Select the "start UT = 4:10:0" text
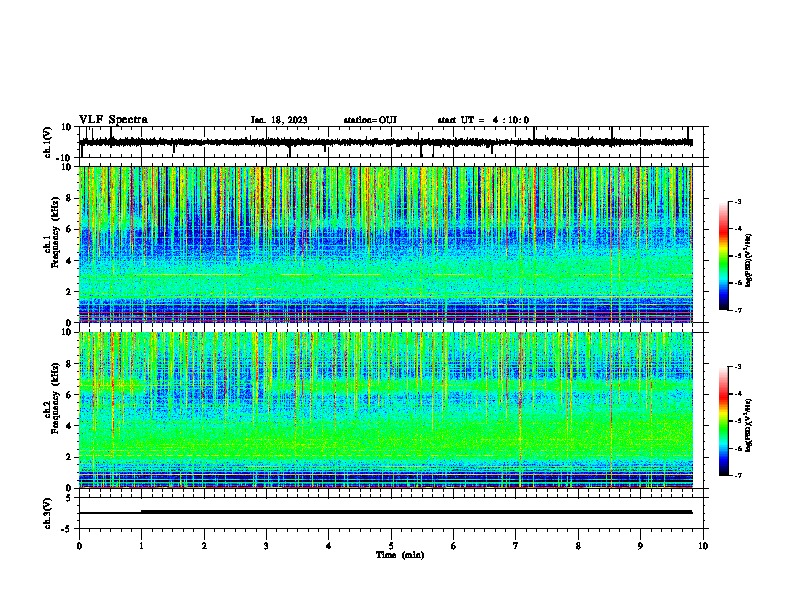 (x=483, y=120)
